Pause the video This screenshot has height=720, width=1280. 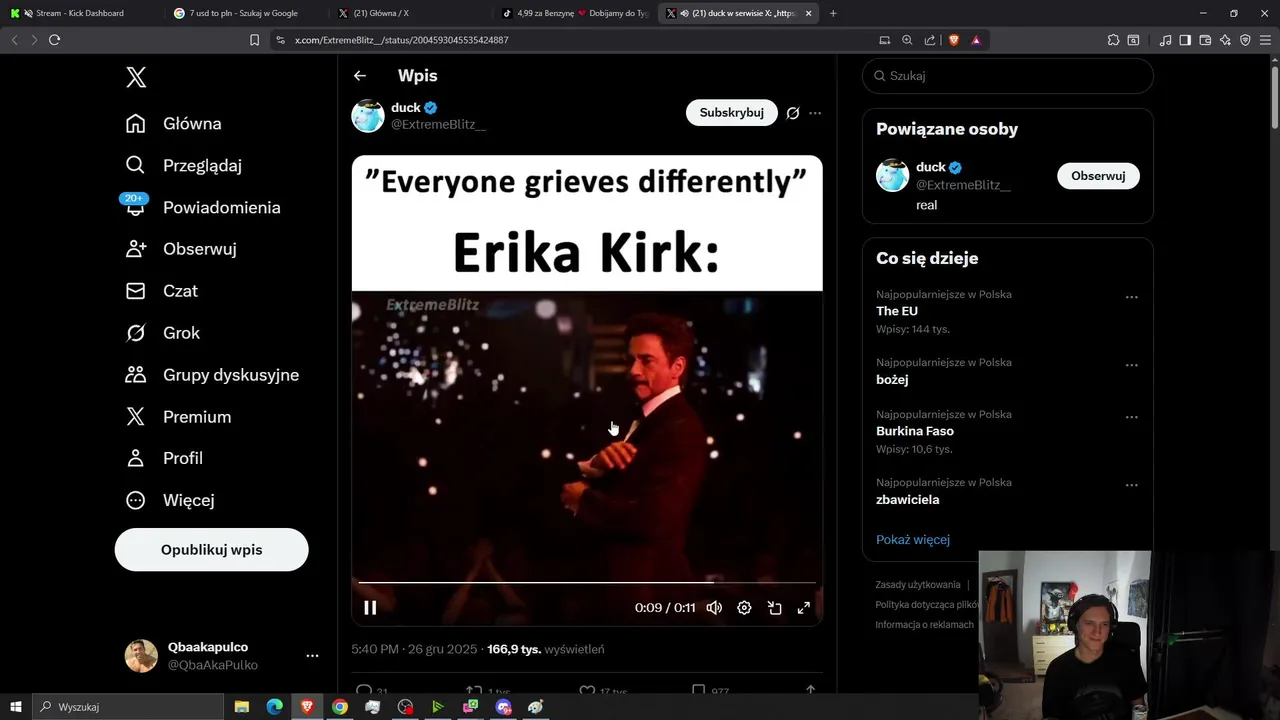[x=370, y=608]
